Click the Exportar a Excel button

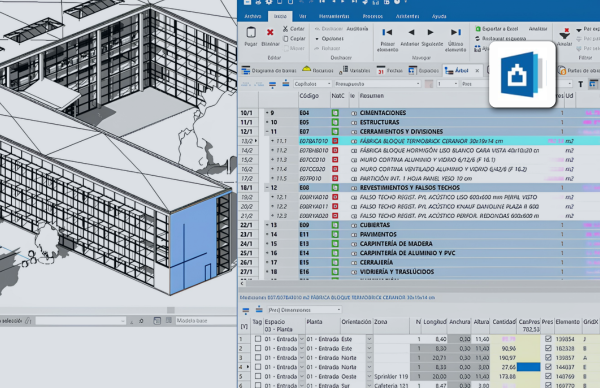click(496, 29)
